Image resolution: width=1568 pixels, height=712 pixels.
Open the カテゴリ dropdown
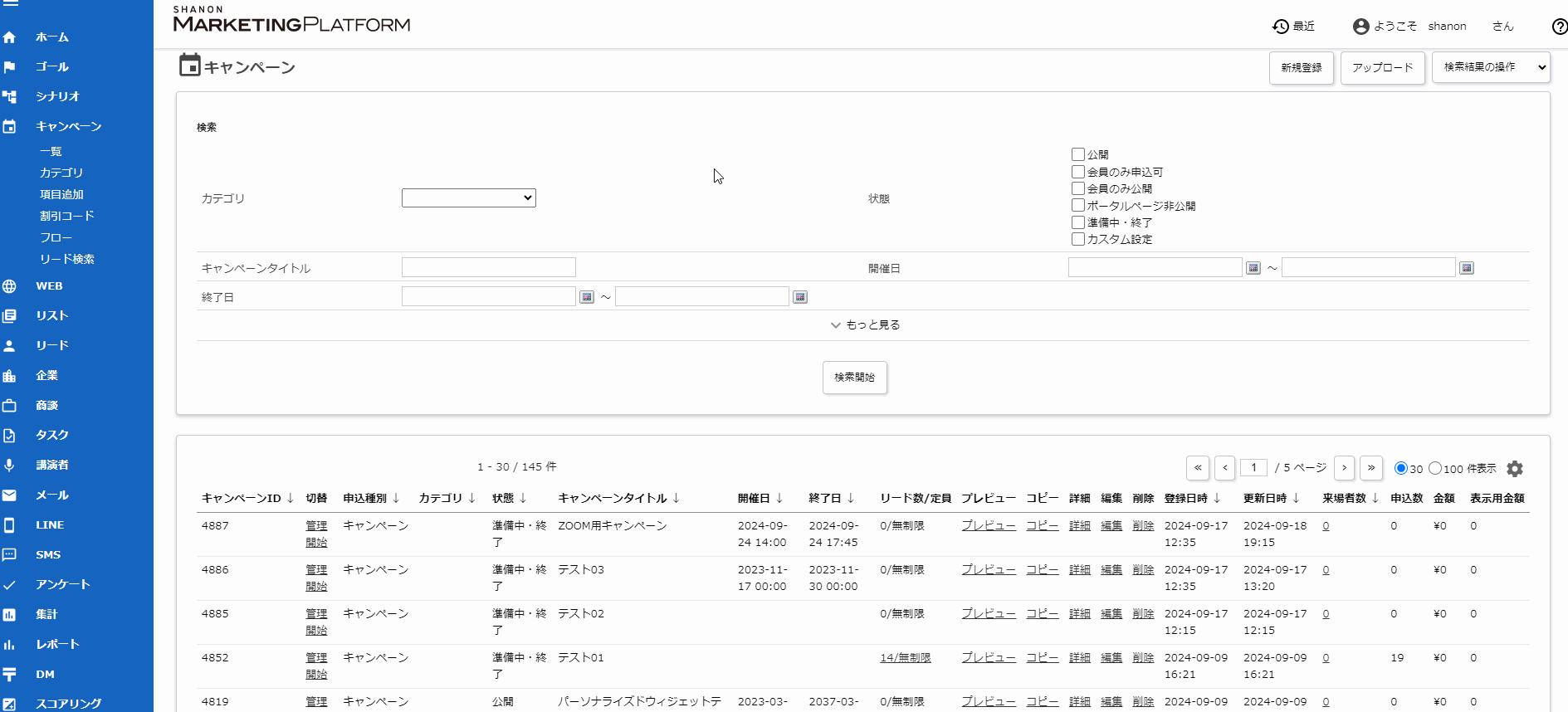469,198
